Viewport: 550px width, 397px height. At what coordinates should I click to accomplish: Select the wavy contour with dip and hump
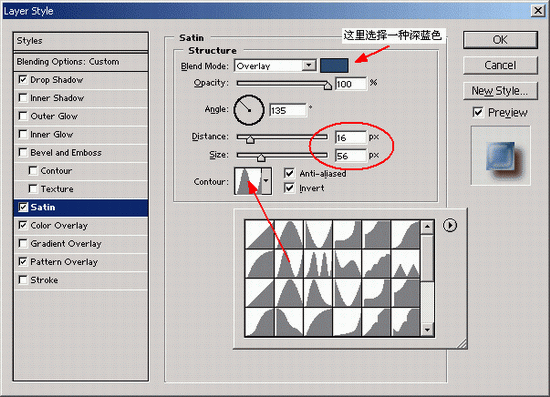click(347, 264)
